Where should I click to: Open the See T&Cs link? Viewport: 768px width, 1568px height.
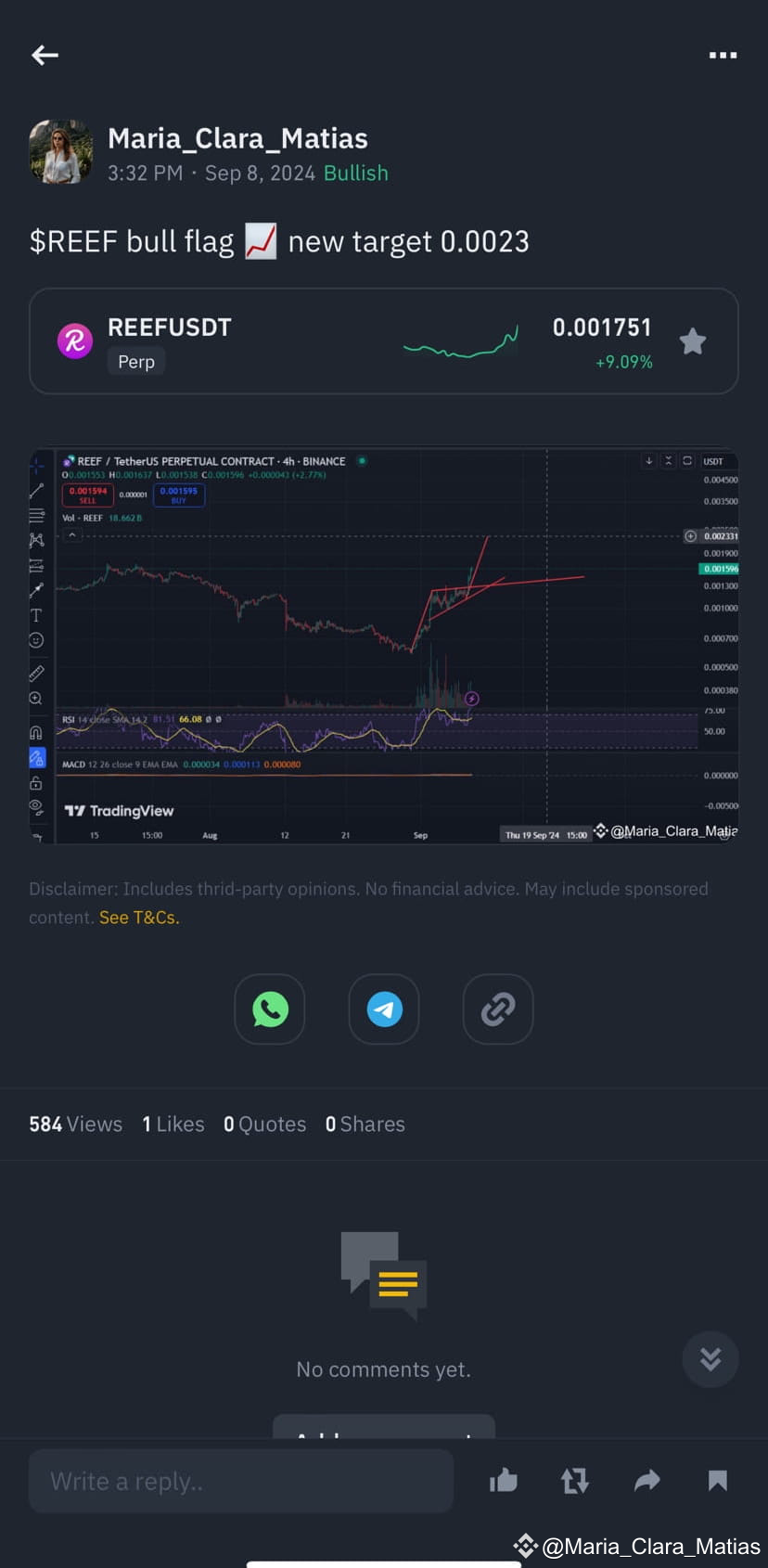point(137,917)
